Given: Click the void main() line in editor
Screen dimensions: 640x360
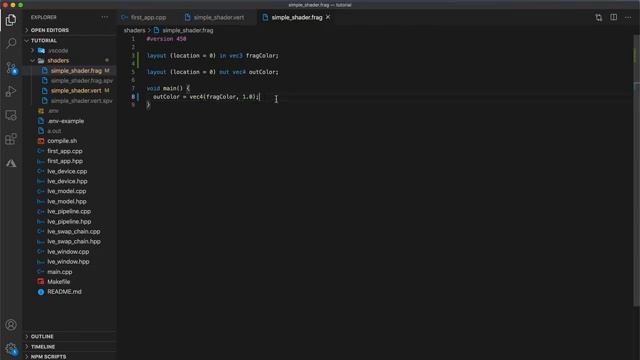Looking at the screenshot, I should point(168,88).
